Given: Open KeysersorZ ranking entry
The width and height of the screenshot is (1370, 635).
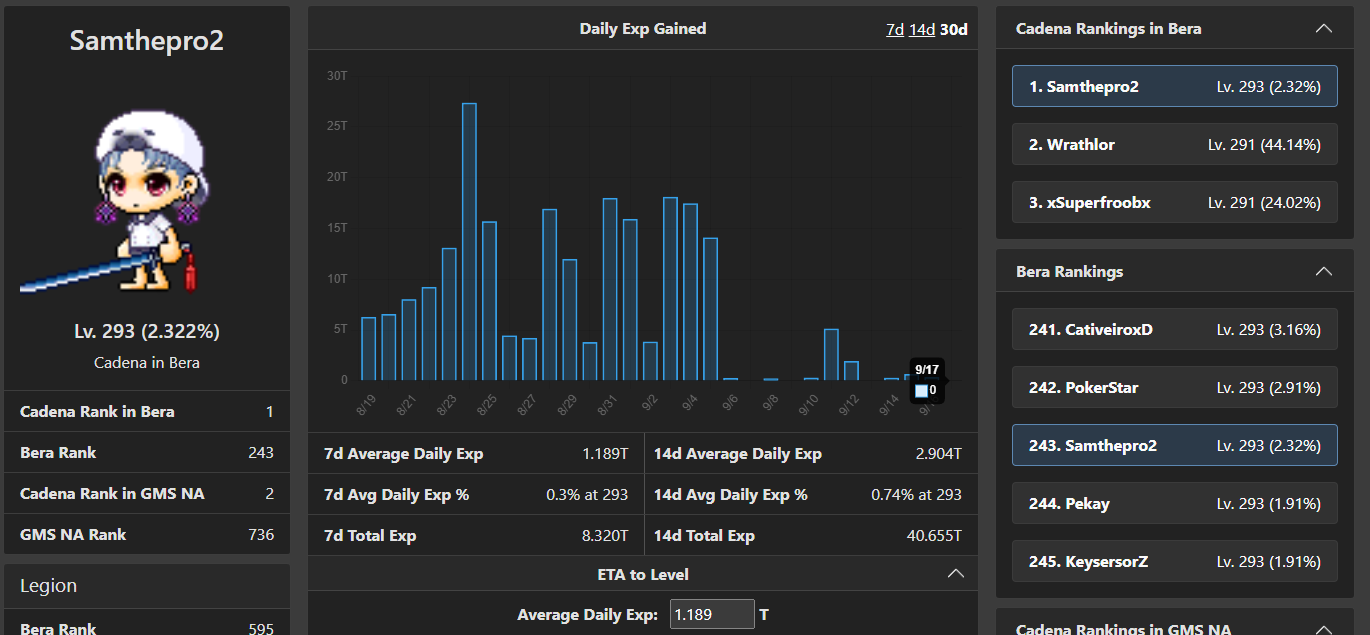Looking at the screenshot, I should pos(1175,561).
